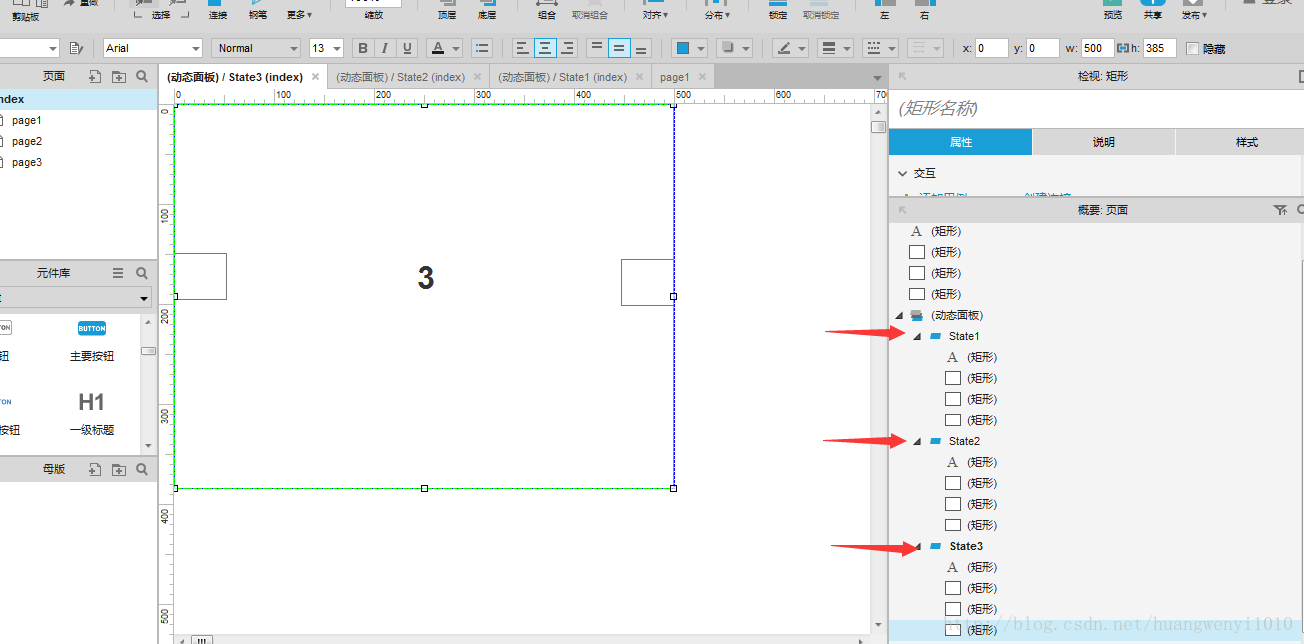This screenshot has height=644, width=1304.
Task: Align text to top vertically
Action: coord(597,48)
